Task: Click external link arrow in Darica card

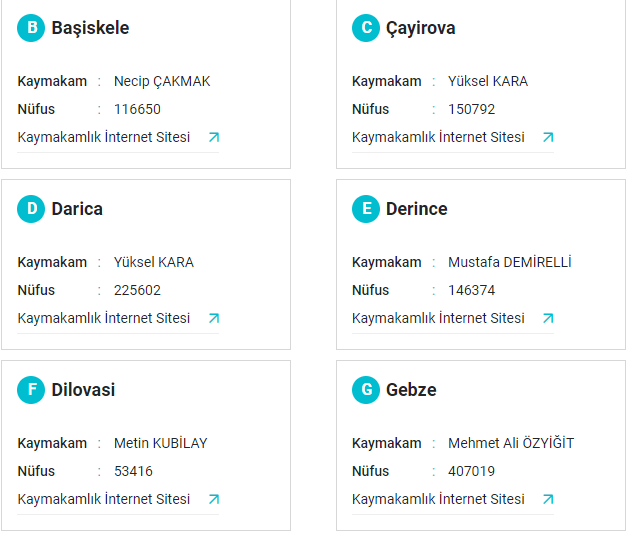Action: 214,318
